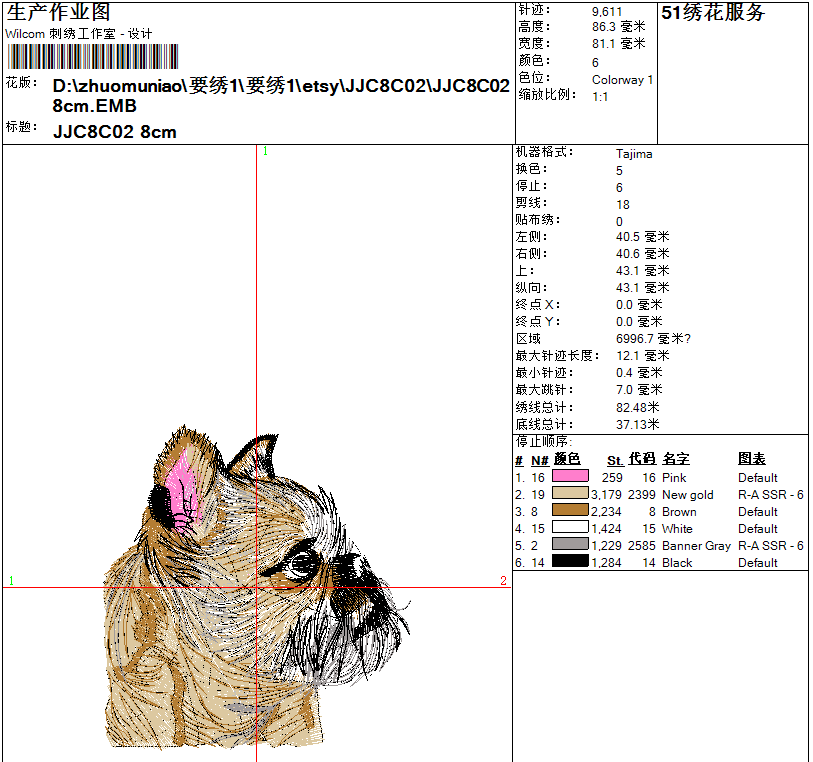Click the 51绣花服务 header text
The width and height of the screenshot is (813, 762).
713,13
